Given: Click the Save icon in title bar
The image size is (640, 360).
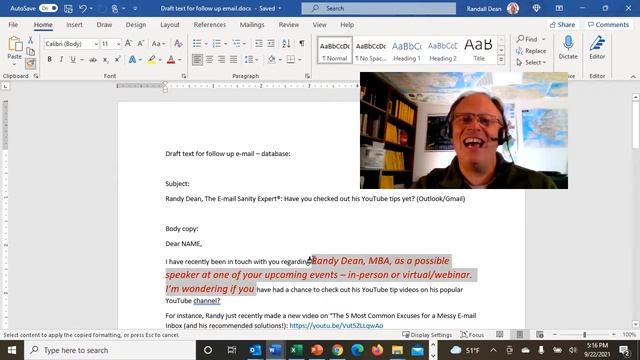Looking at the screenshot, I should (x=68, y=8).
